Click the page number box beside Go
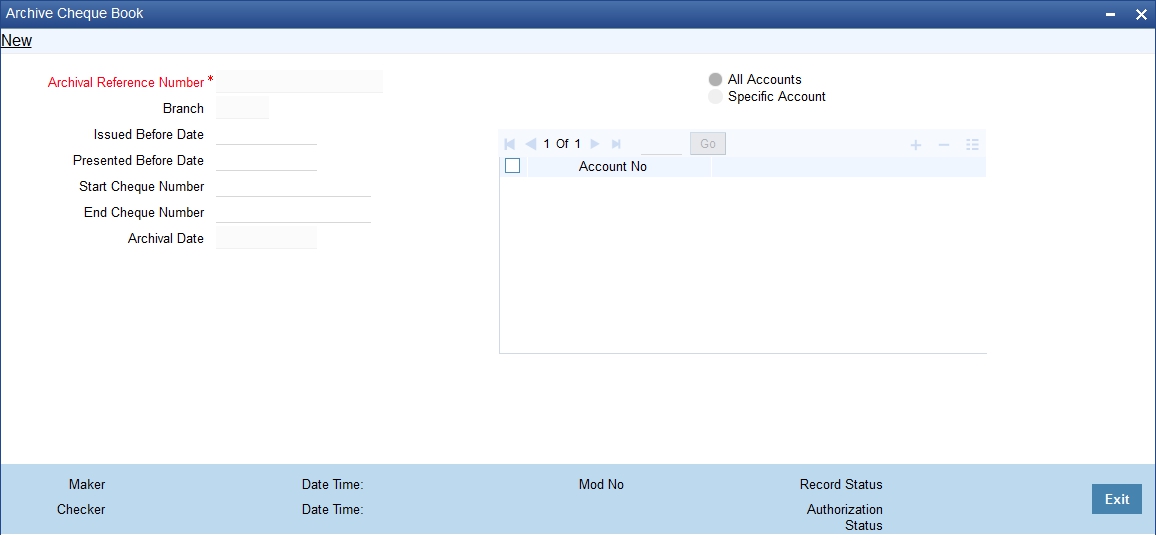Viewport: 1156px width, 541px height. [661, 144]
